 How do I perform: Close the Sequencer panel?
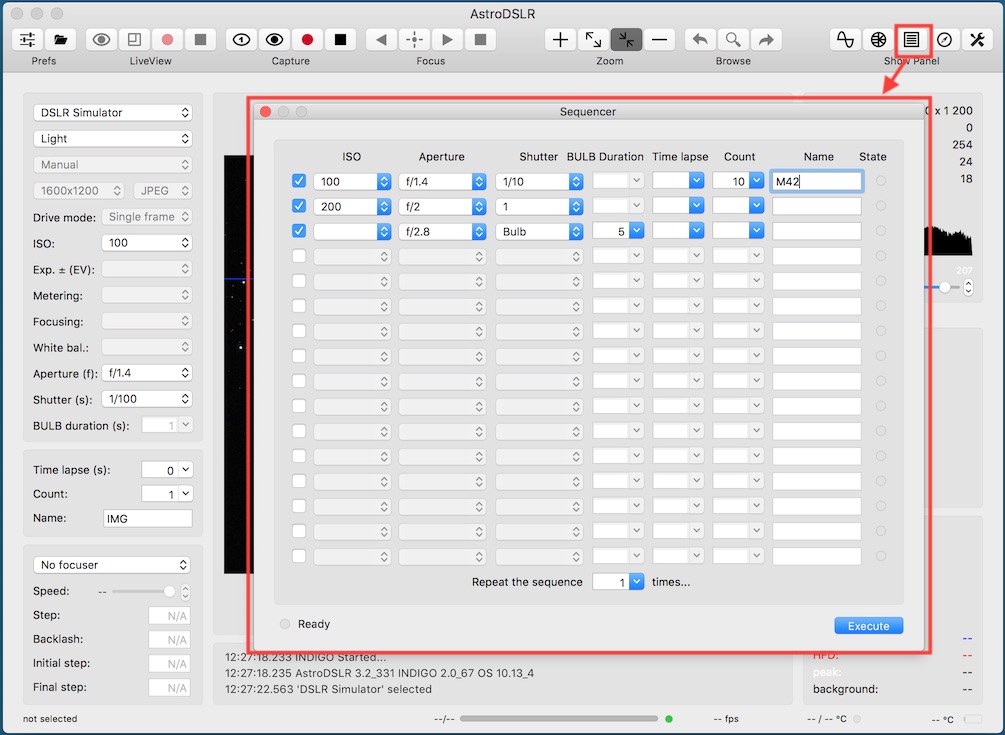click(265, 111)
